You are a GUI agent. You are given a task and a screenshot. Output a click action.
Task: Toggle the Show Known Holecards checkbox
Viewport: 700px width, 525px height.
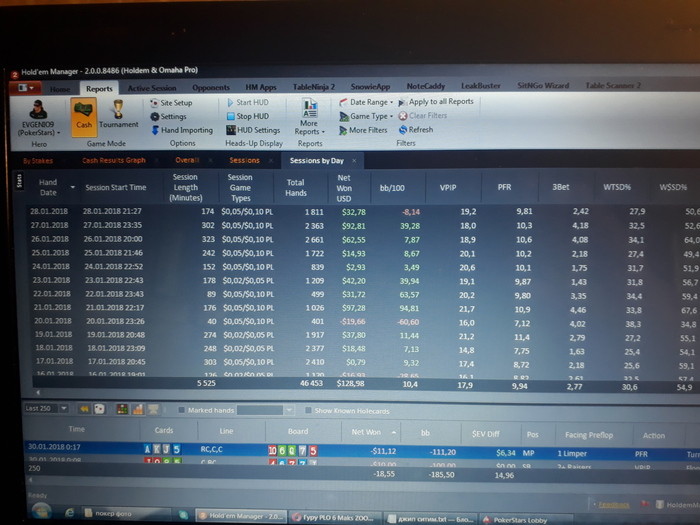pos(308,410)
